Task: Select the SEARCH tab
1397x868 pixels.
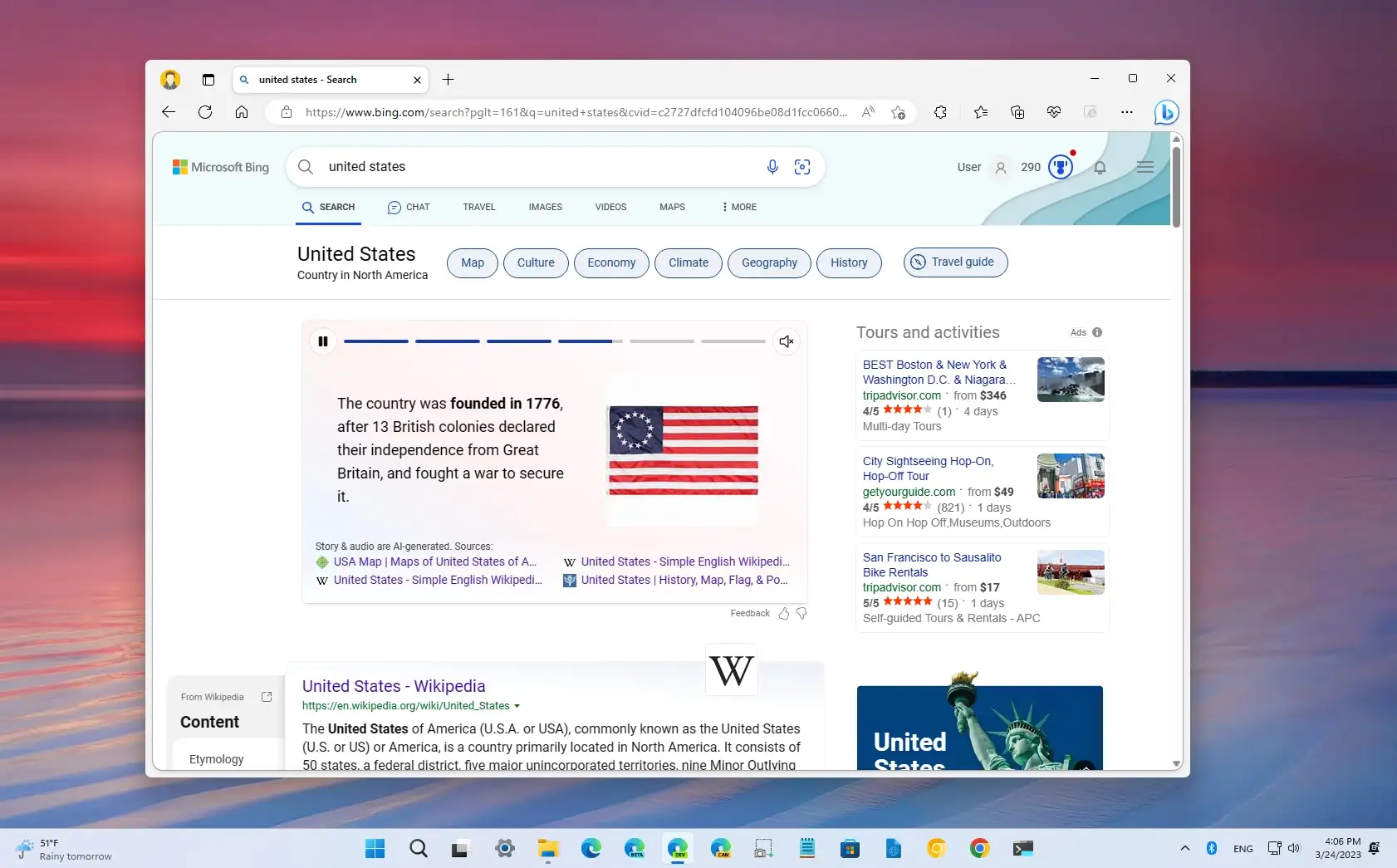Action: coord(328,208)
